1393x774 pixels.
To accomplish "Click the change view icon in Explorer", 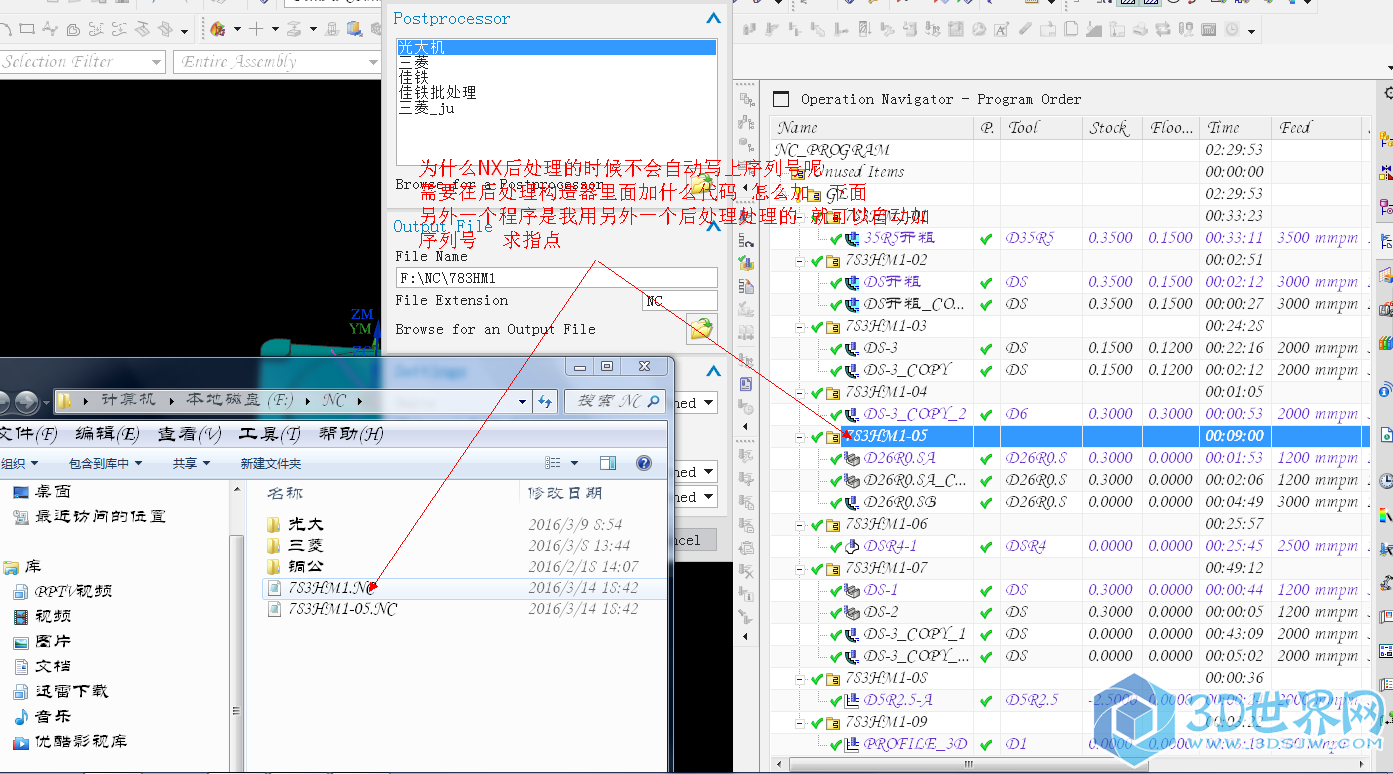I will click(x=553, y=463).
